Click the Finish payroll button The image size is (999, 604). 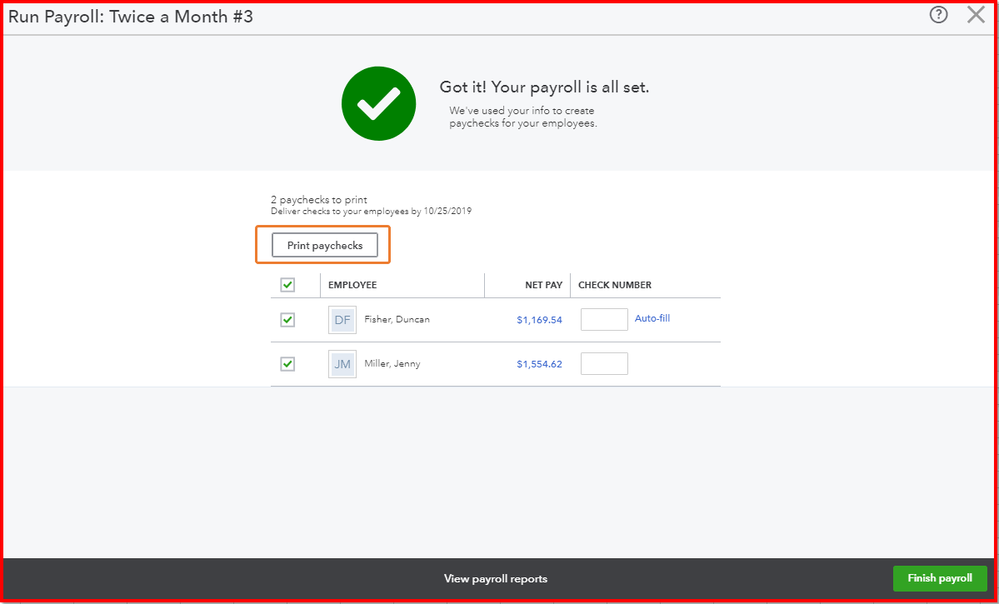click(940, 579)
